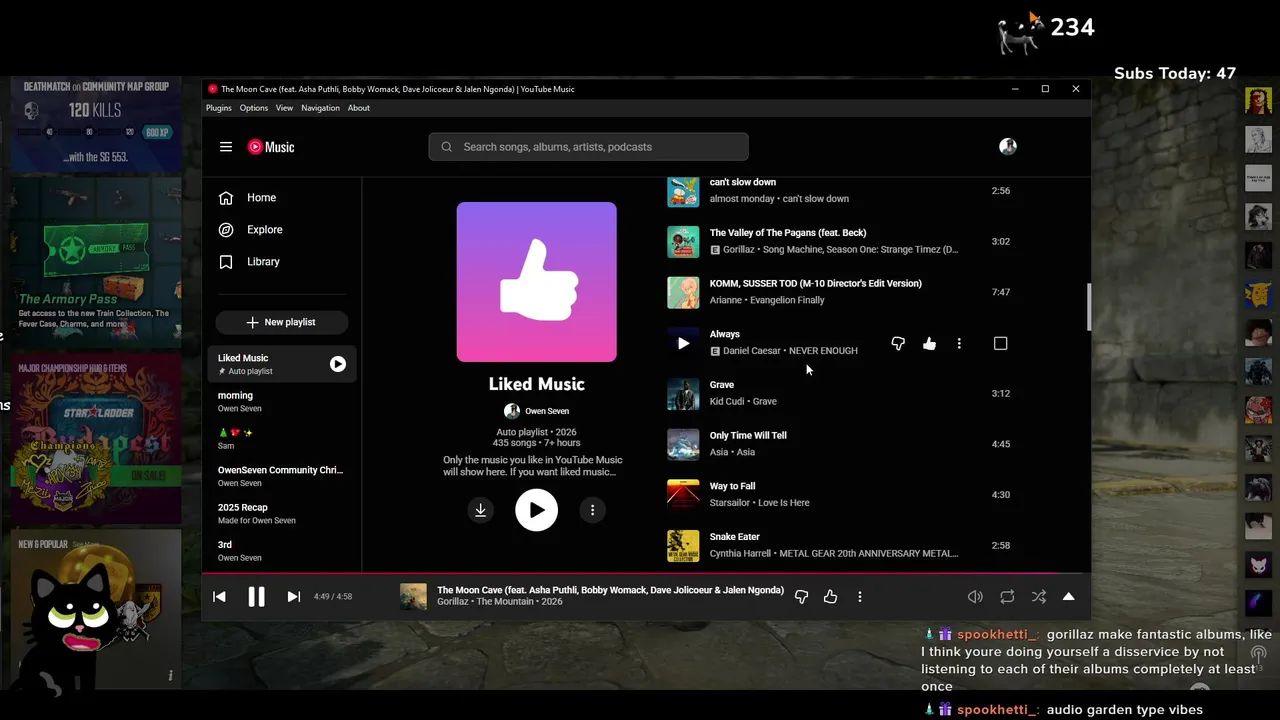Expand the now playing view

click(x=1068, y=597)
